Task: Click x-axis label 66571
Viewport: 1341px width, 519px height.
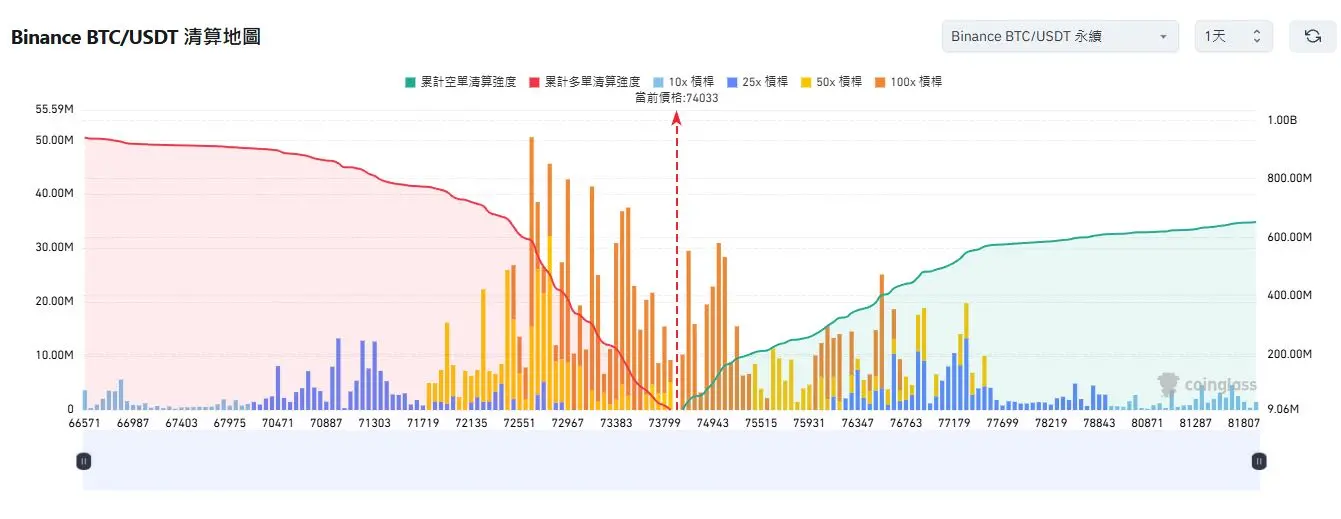Action: point(84,424)
